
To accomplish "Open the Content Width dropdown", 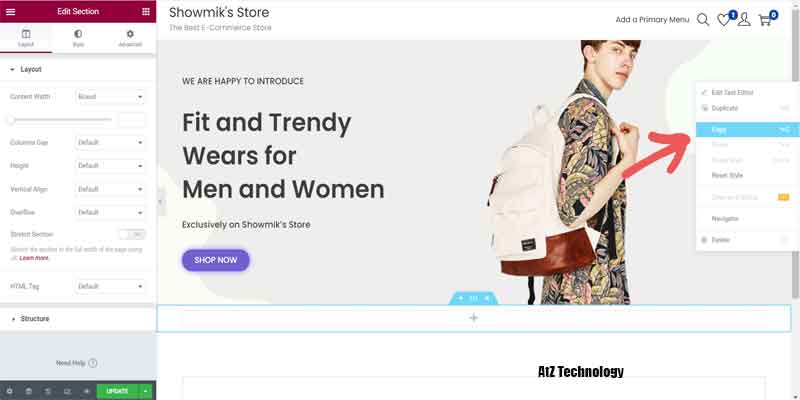I will 110,96.
